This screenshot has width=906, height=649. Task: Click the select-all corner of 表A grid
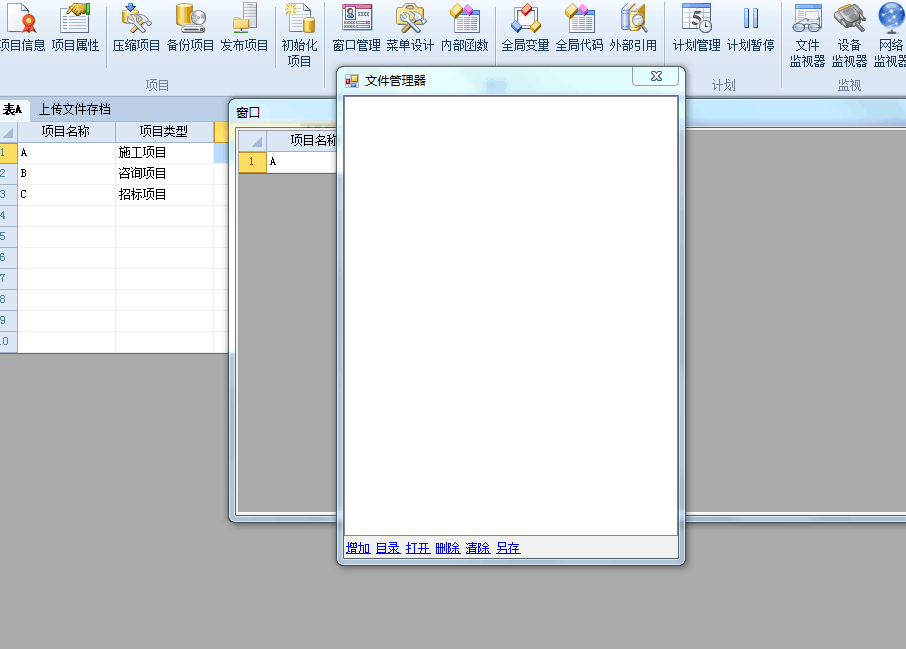tap(9, 132)
